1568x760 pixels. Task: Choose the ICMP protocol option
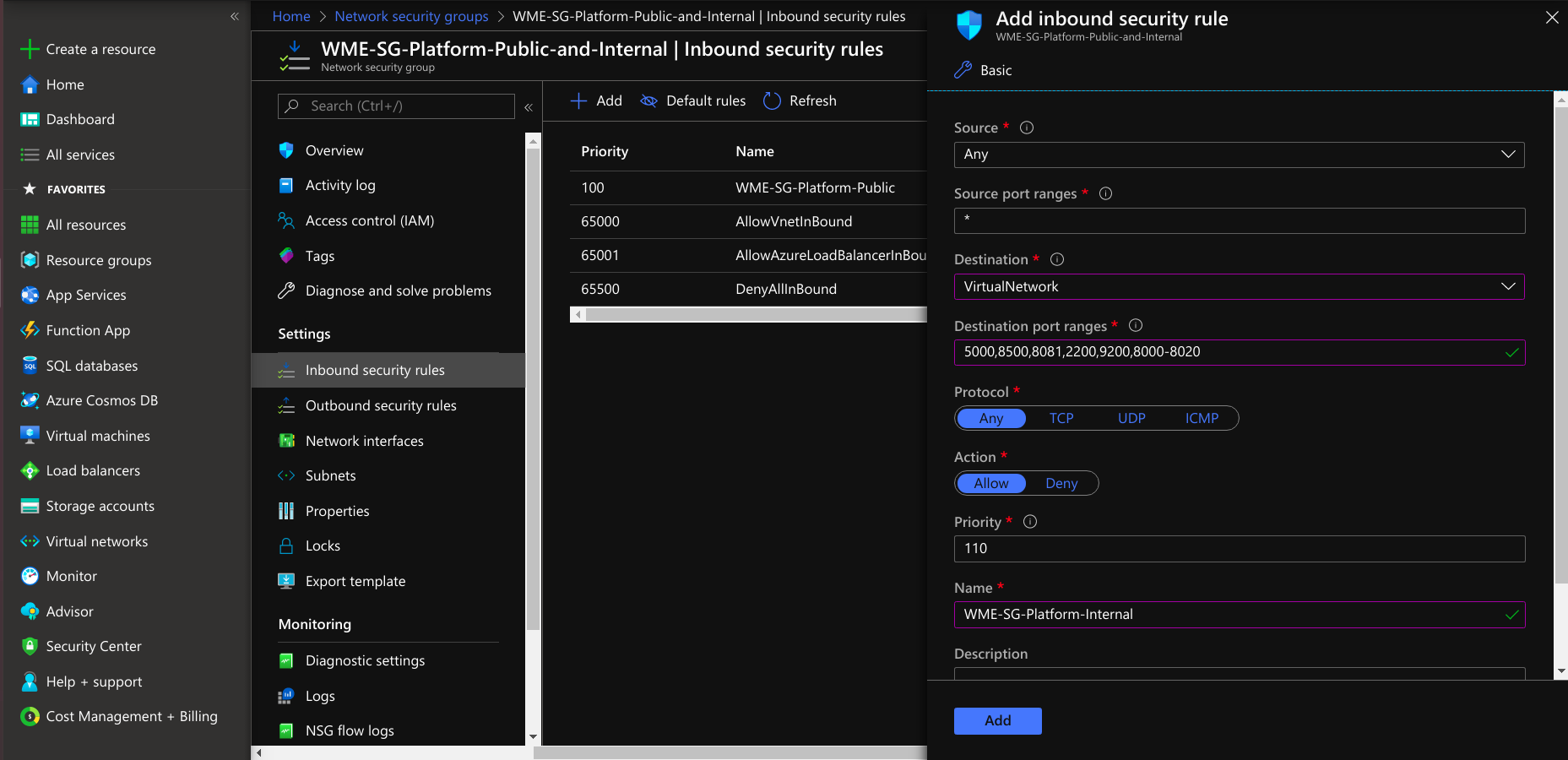1202,418
